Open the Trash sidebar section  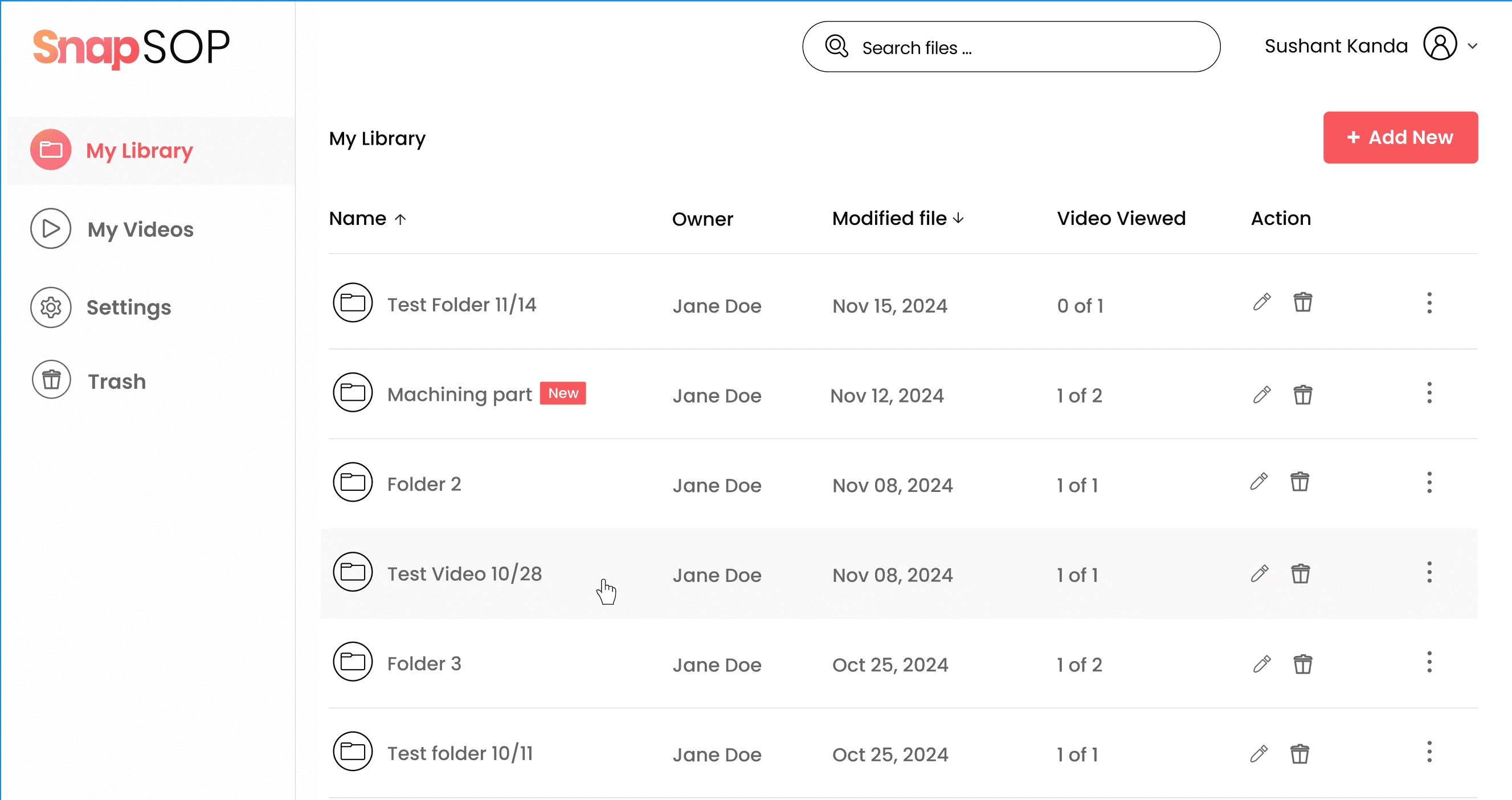[x=116, y=381]
